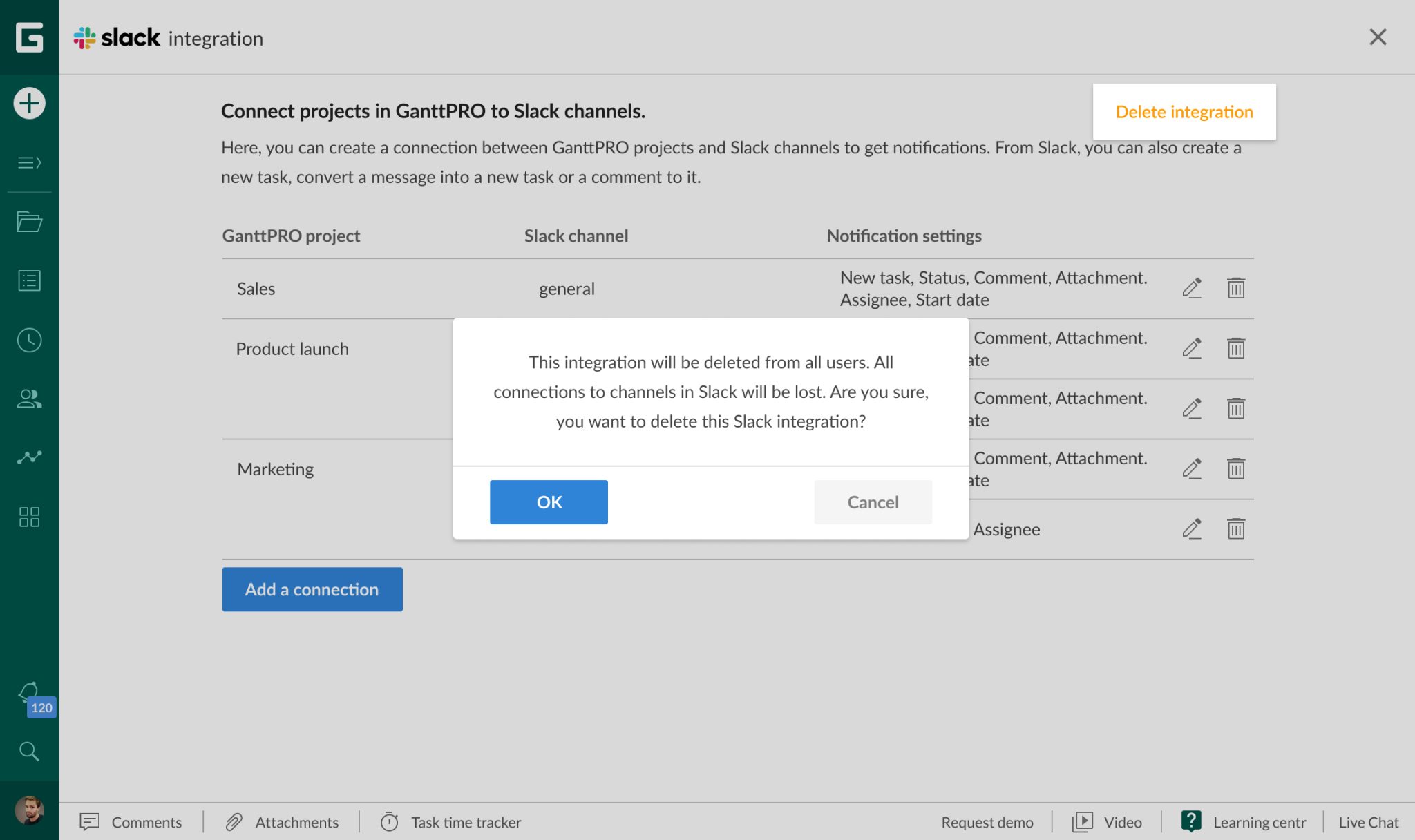Open the team members icon

tap(29, 398)
